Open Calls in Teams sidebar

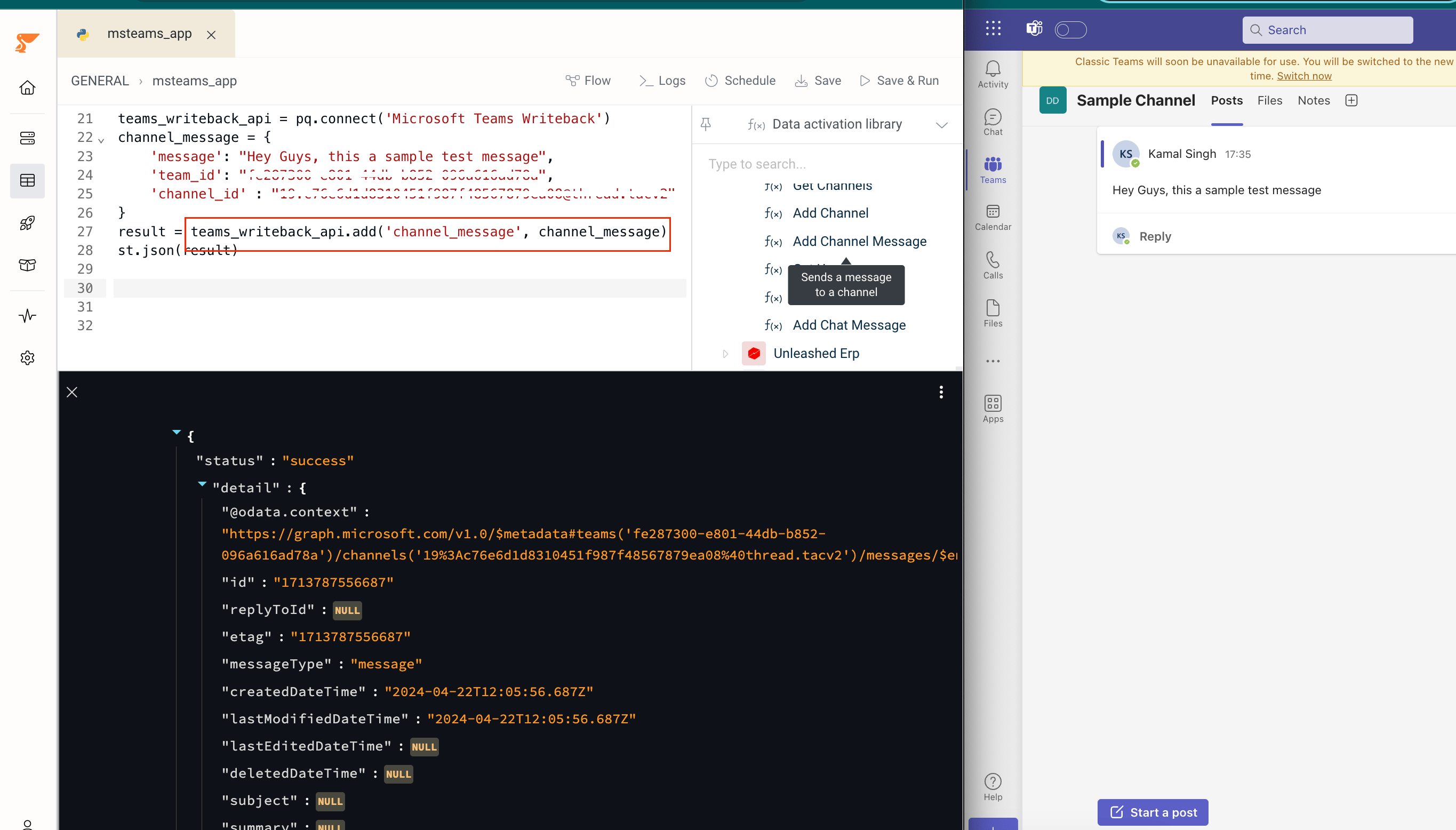tap(993, 266)
